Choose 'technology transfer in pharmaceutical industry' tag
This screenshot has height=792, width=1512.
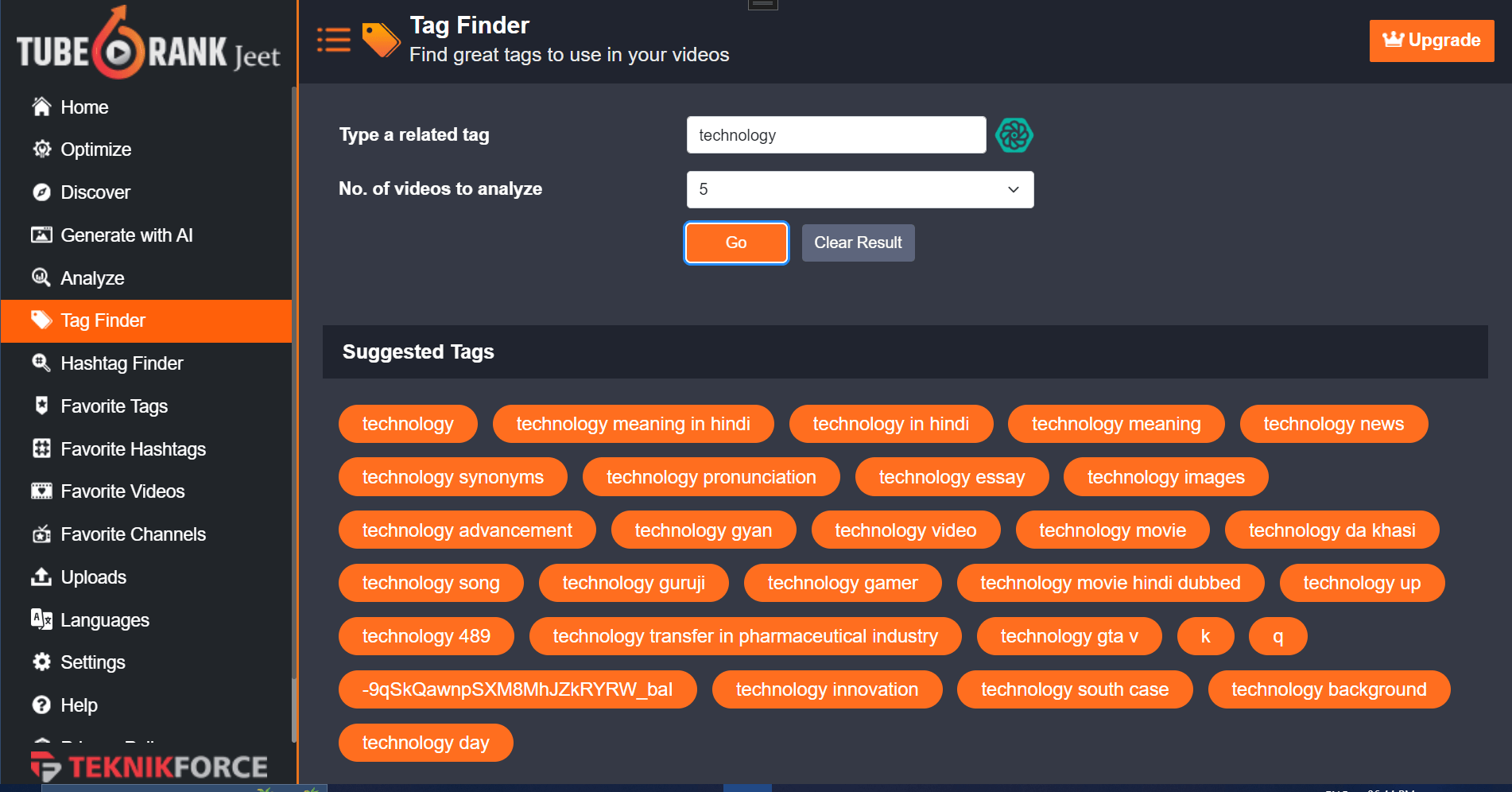[745, 636]
